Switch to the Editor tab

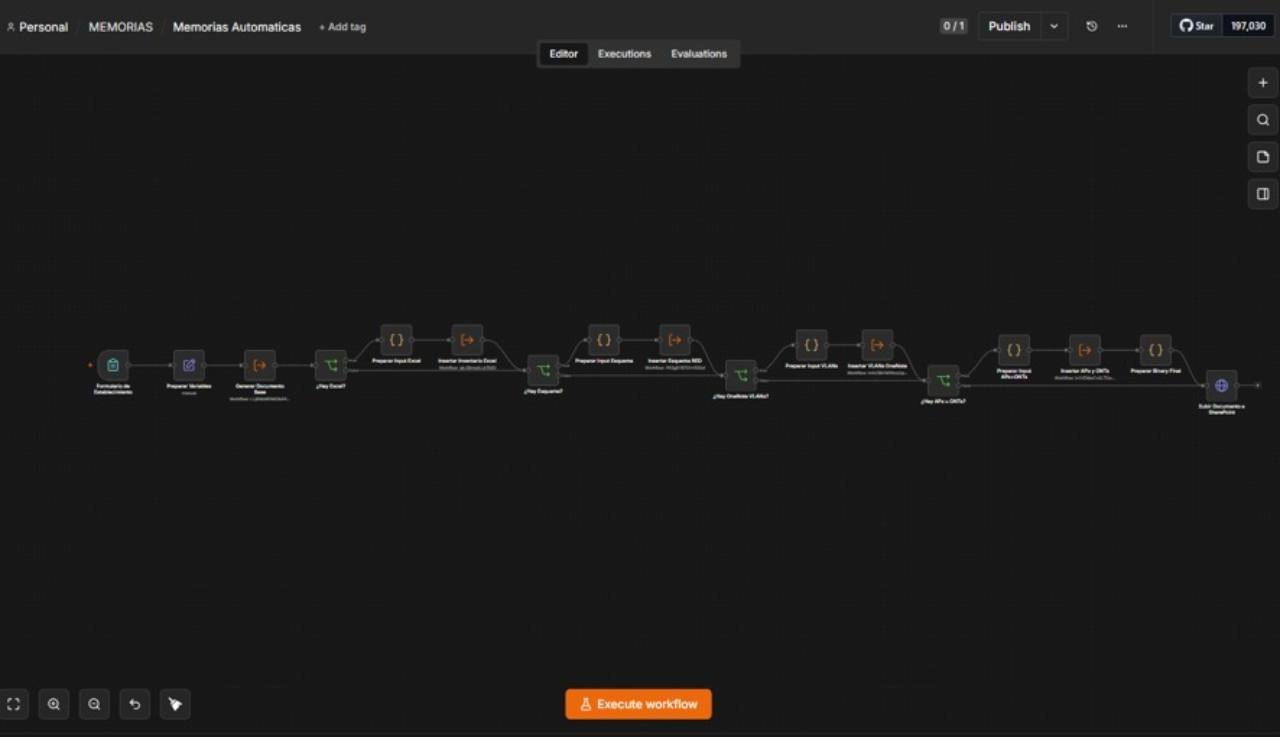coord(563,54)
